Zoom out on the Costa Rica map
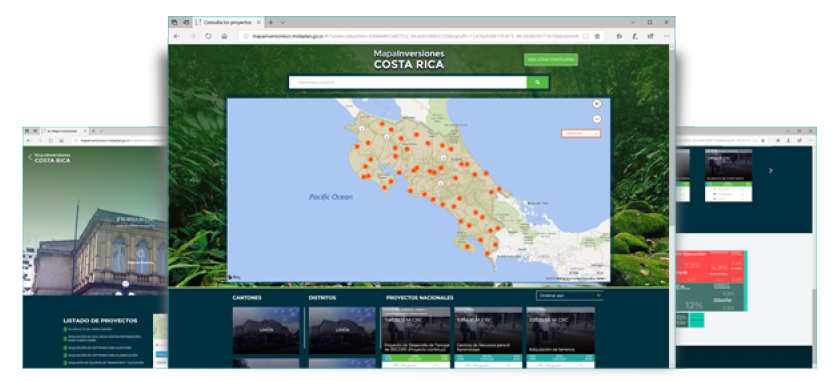The image size is (832, 381). coord(596,119)
